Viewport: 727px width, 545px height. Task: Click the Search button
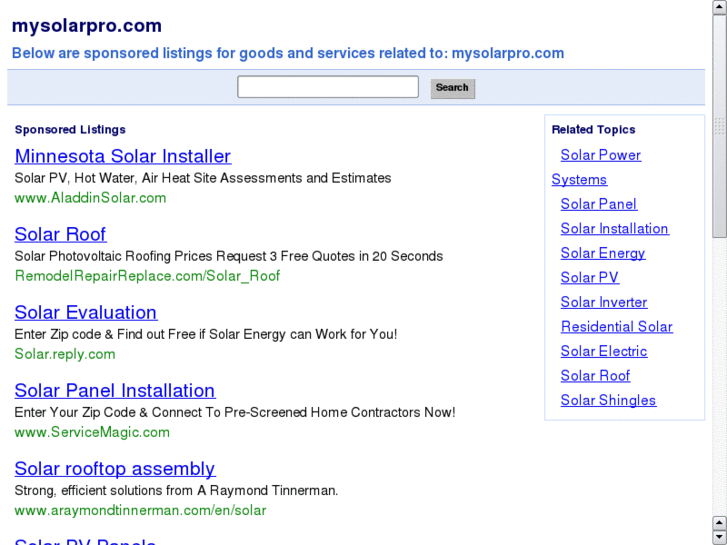[x=452, y=88]
